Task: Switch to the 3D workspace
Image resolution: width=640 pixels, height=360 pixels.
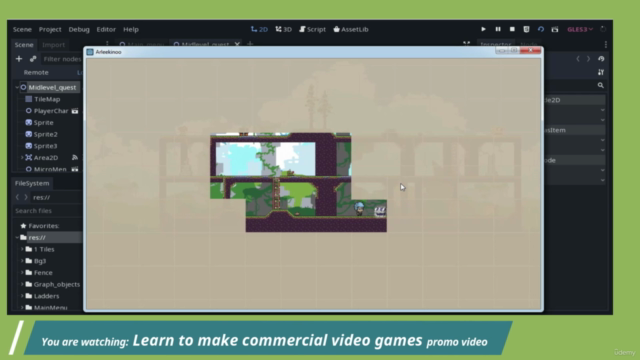Action: point(283,29)
